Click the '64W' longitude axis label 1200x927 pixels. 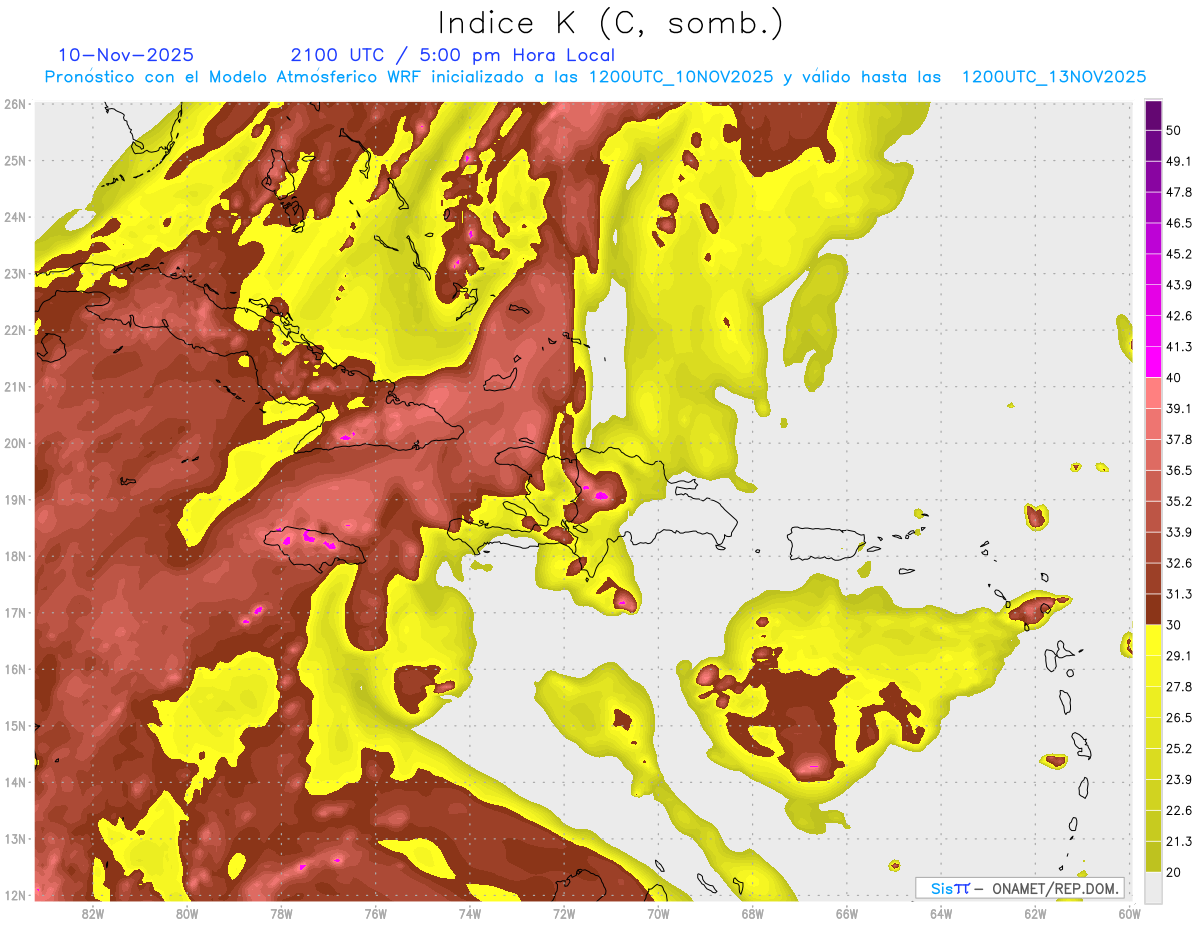[x=941, y=914]
